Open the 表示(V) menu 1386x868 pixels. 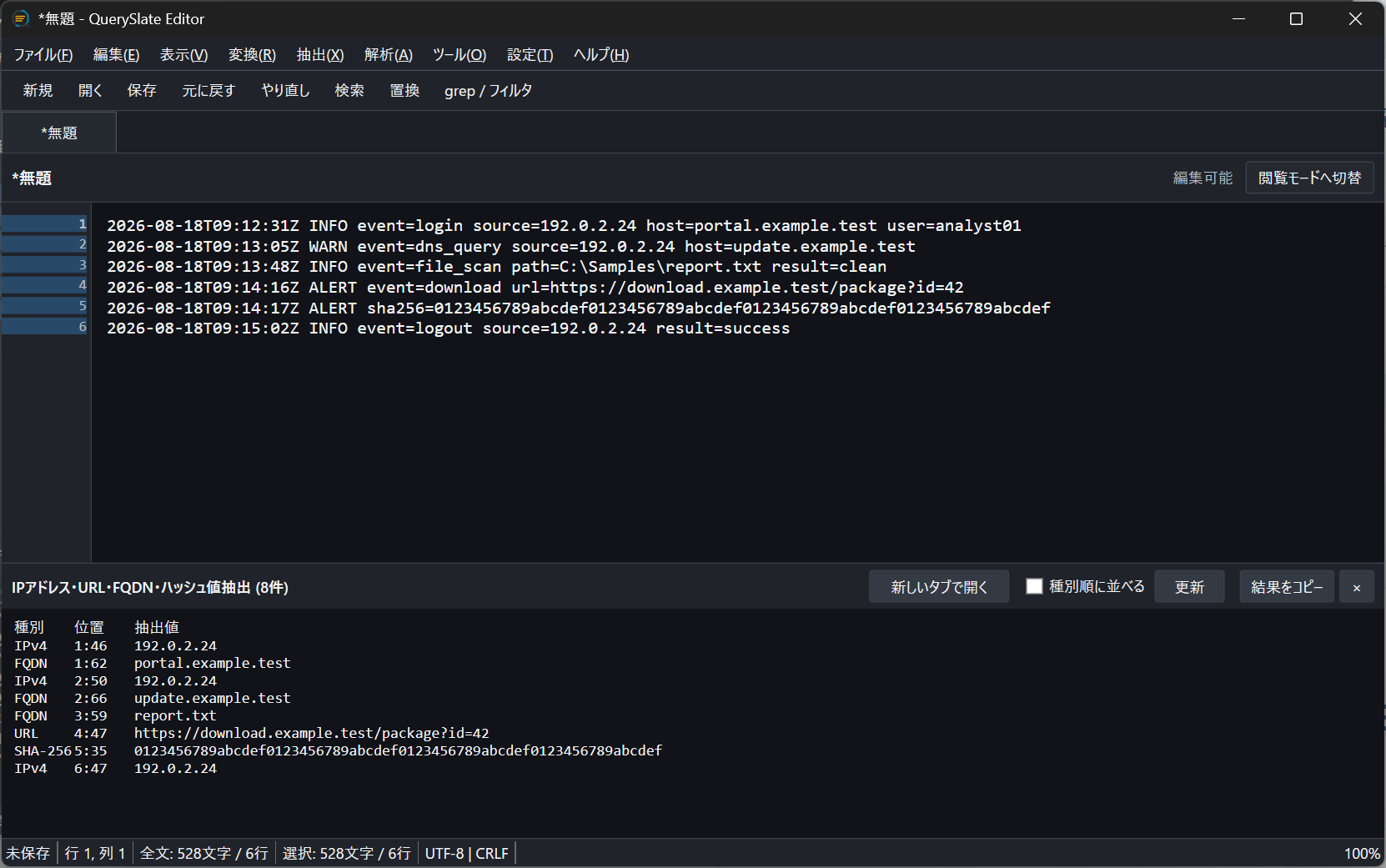(184, 55)
